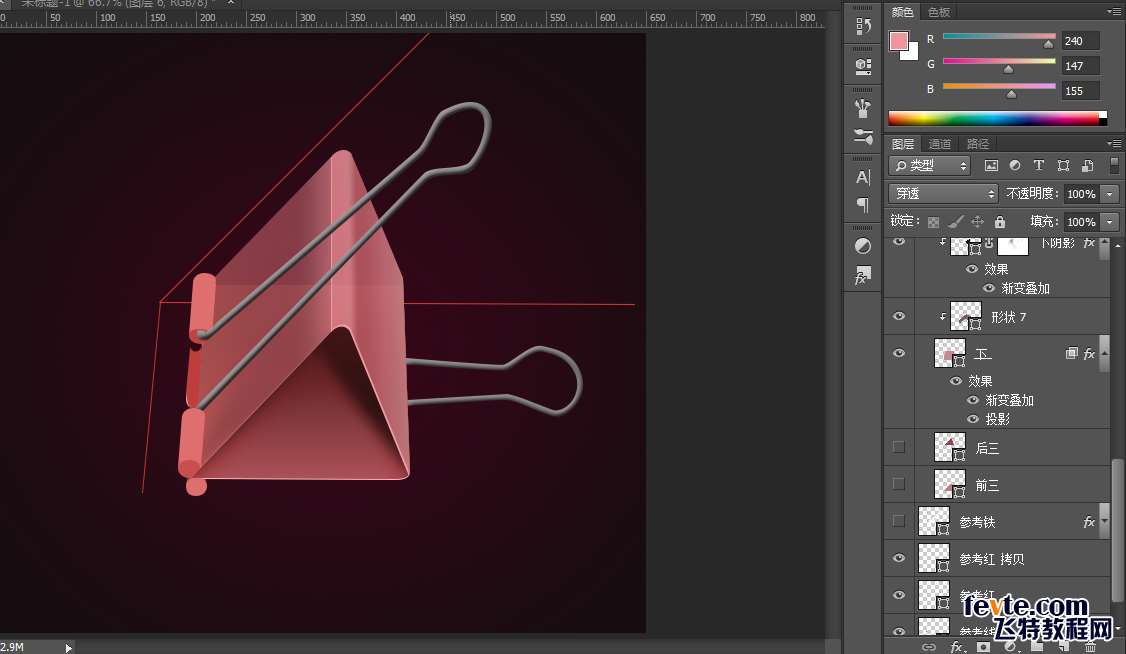Click the foreground color swatch
Viewport: 1126px width, 654px height.
click(x=898, y=41)
